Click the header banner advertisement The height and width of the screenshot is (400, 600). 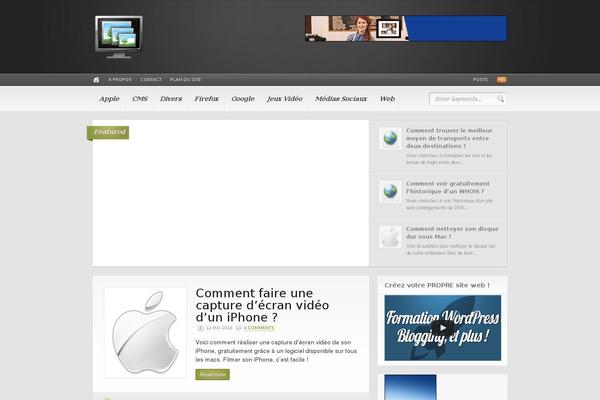pos(406,28)
